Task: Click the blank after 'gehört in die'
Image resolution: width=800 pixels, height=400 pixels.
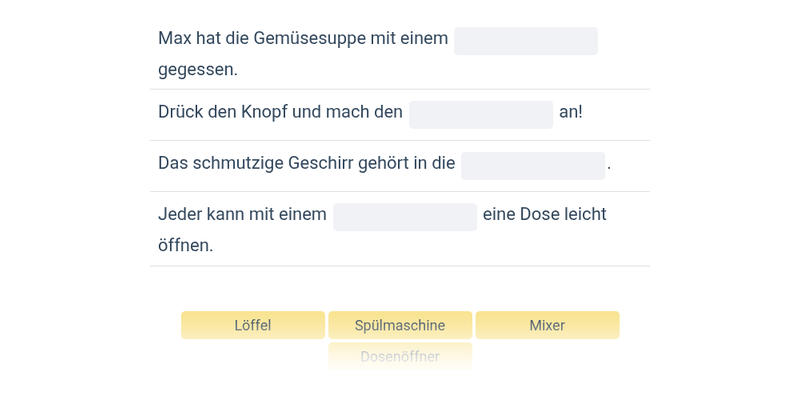Action: [533, 165]
